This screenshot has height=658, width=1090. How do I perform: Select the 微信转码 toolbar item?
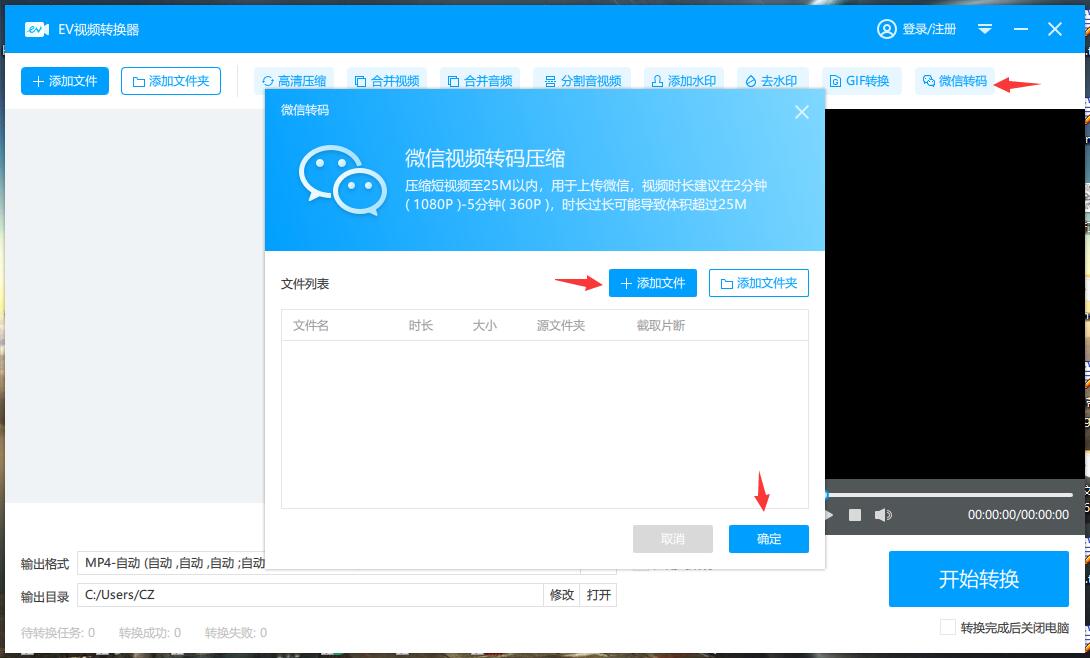[x=954, y=81]
